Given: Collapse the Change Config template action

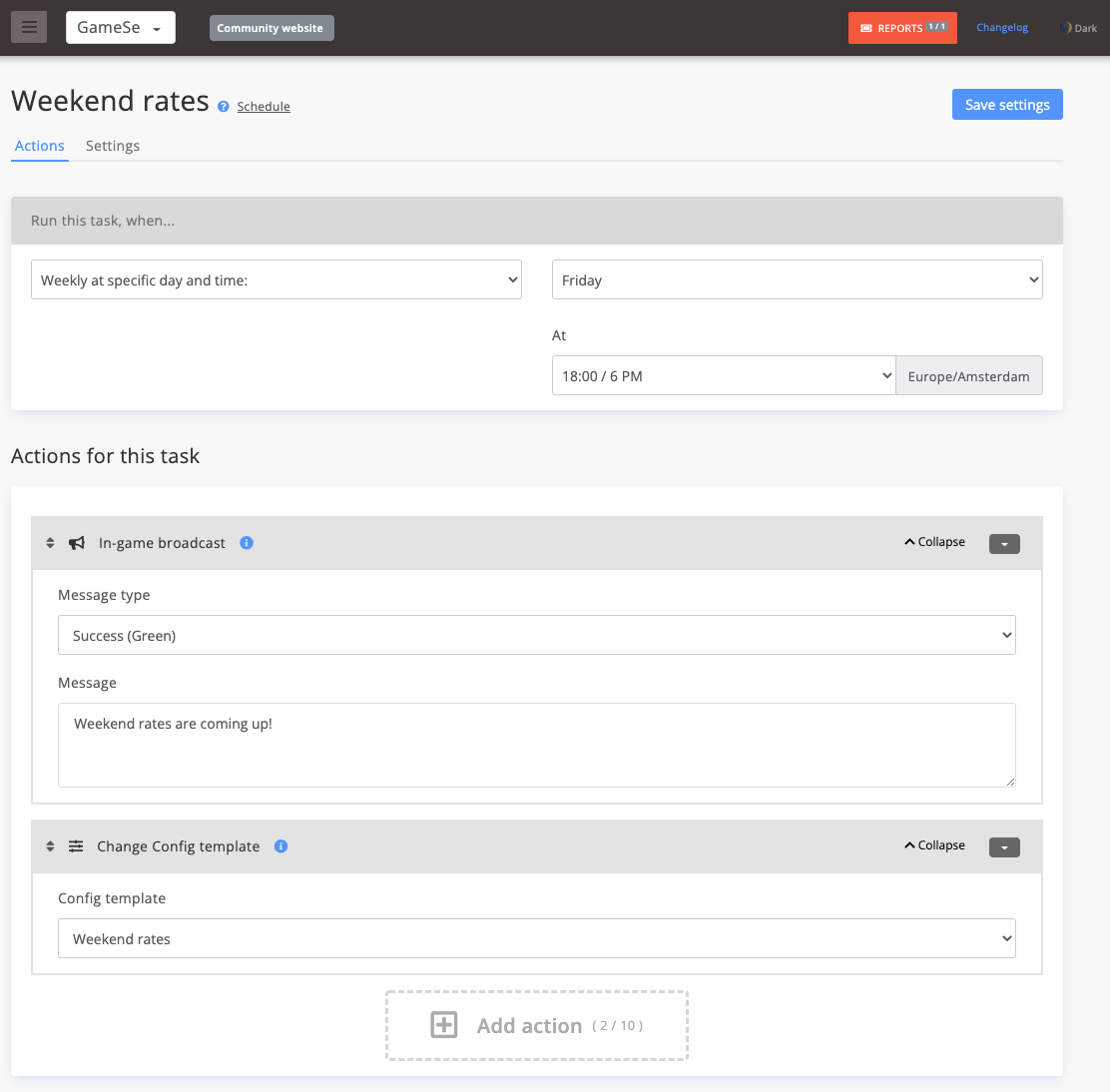Looking at the screenshot, I should 934,845.
